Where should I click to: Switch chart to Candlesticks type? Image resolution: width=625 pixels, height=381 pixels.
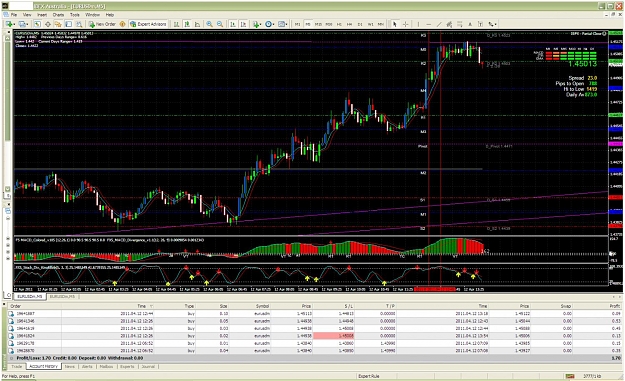click(187, 24)
